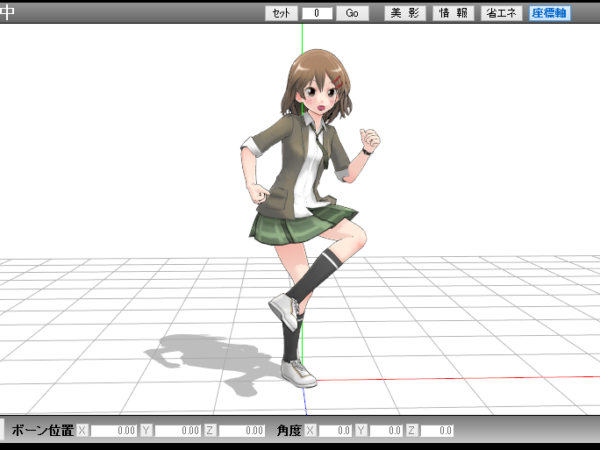Click the ボーン位置 label
Image resolution: width=600 pixels, height=450 pixels.
pos(42,430)
